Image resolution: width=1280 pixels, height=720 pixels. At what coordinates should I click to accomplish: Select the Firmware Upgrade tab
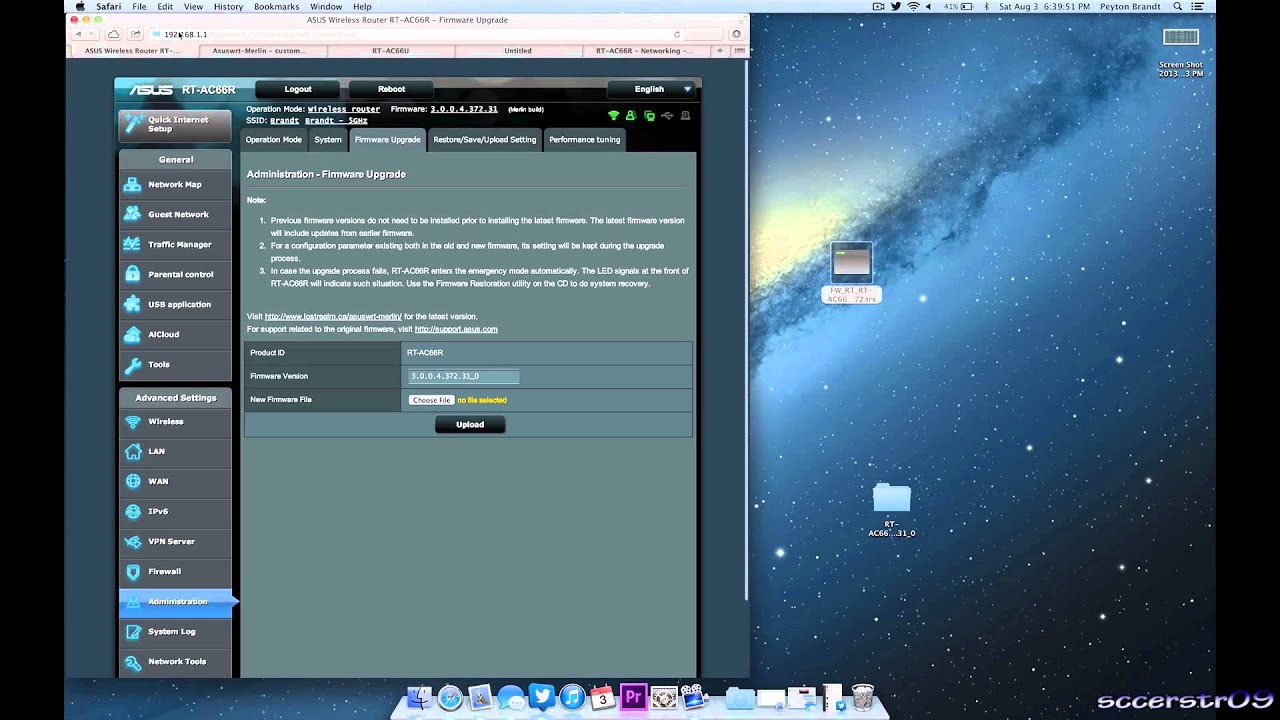pyautogui.click(x=387, y=140)
